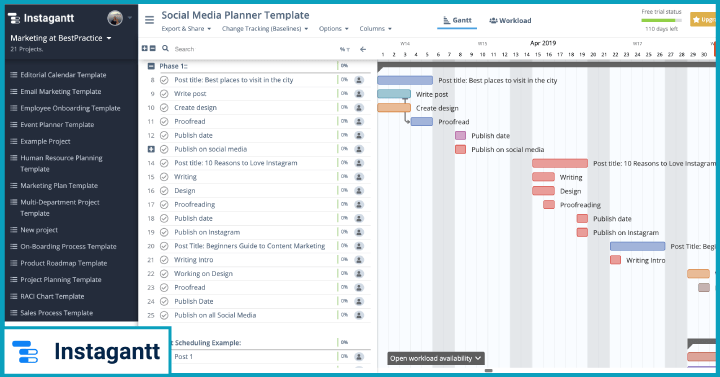Open Change Tracking (Baselines) dropdown
Screen dimensions: 720x377
265,28
